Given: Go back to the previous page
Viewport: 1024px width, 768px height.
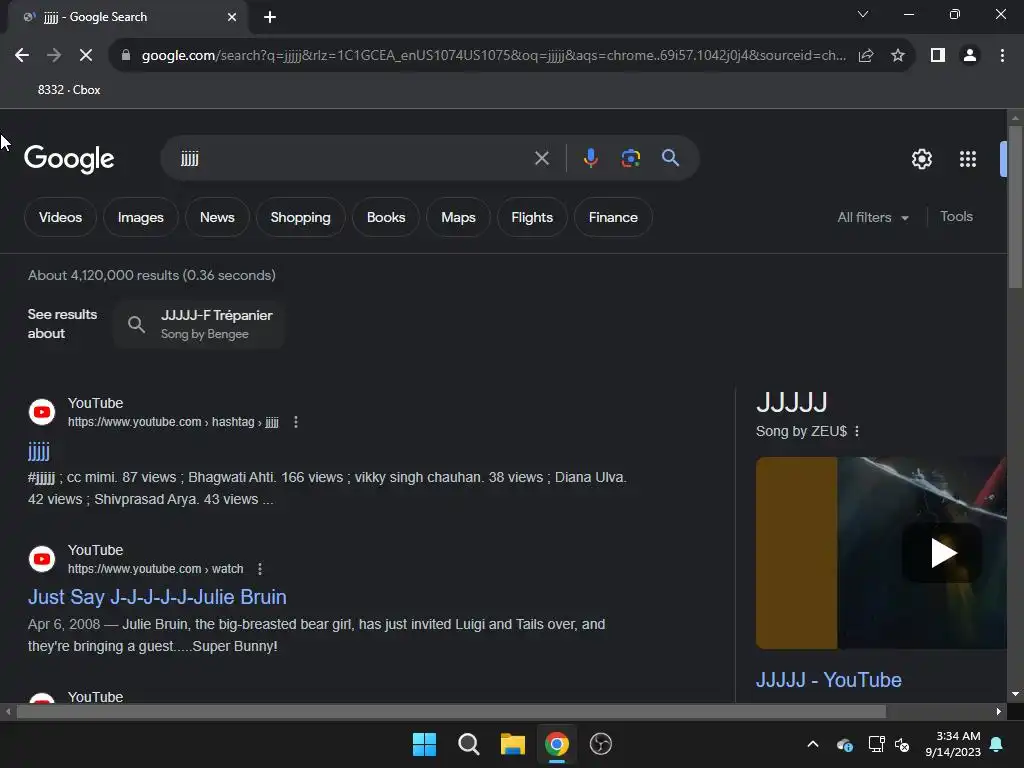Looking at the screenshot, I should [x=22, y=56].
